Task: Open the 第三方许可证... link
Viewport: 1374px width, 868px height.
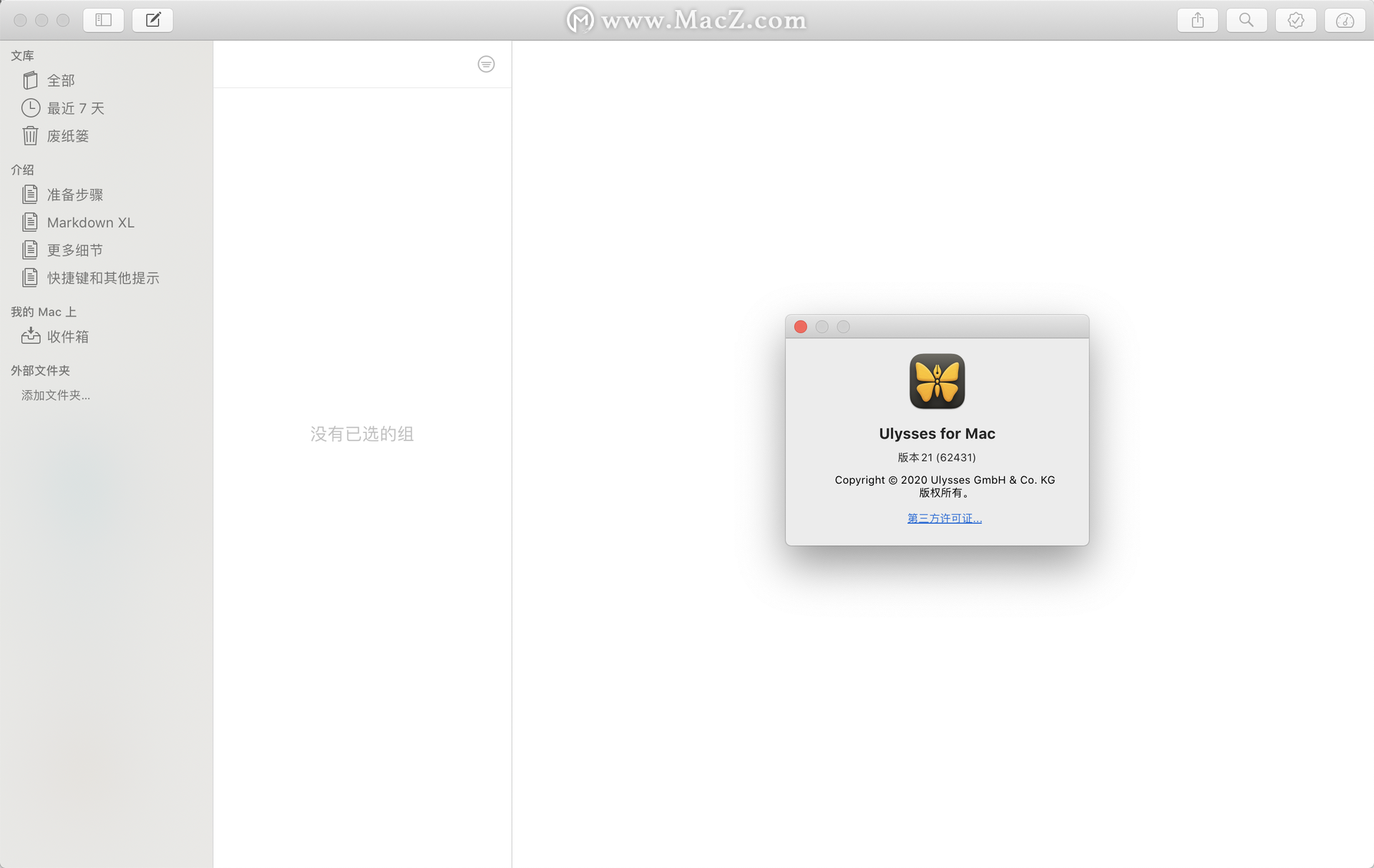Action: [945, 518]
